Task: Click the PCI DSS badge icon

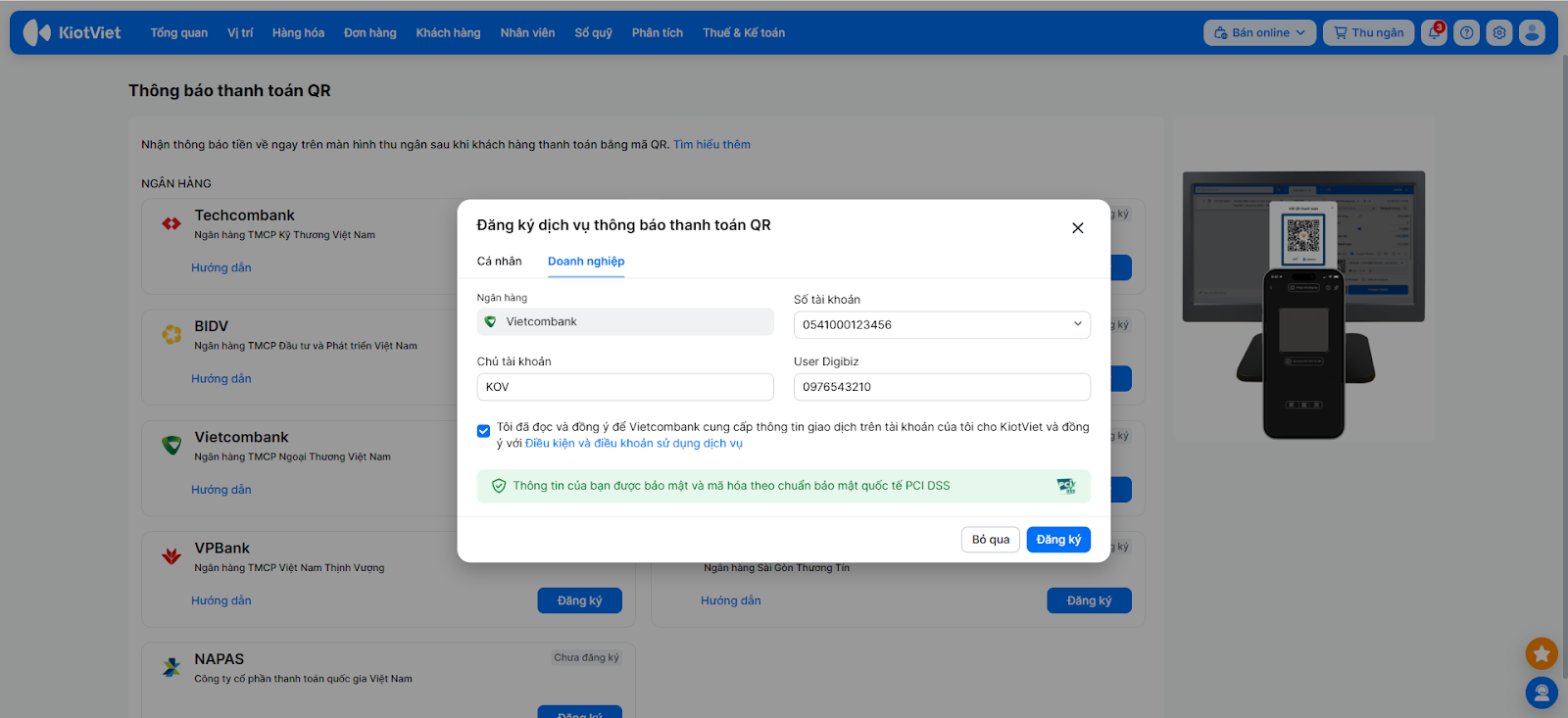Action: [1066, 486]
